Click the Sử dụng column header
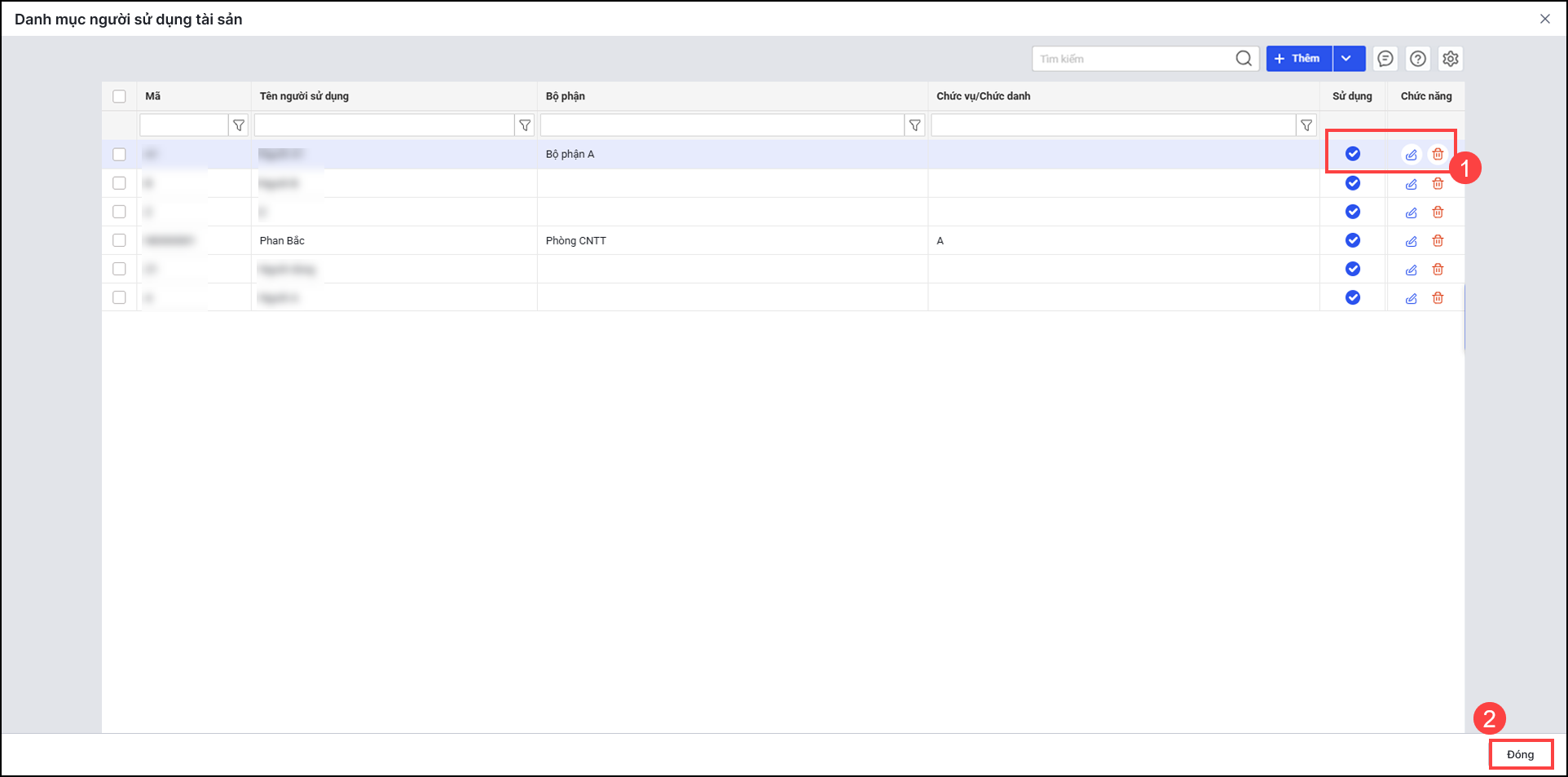The width and height of the screenshot is (1568, 777). [1353, 96]
